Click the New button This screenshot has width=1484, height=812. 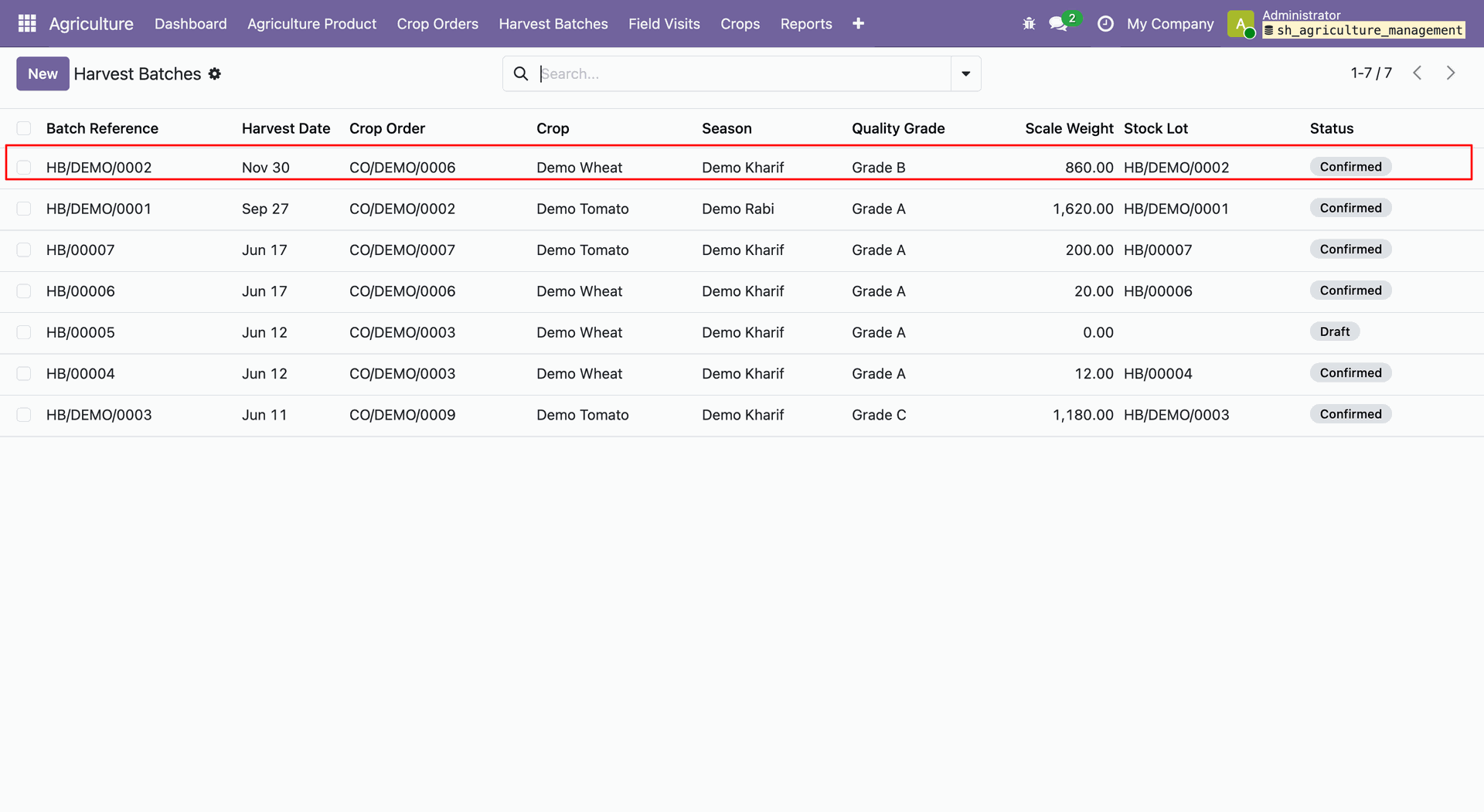(x=43, y=73)
